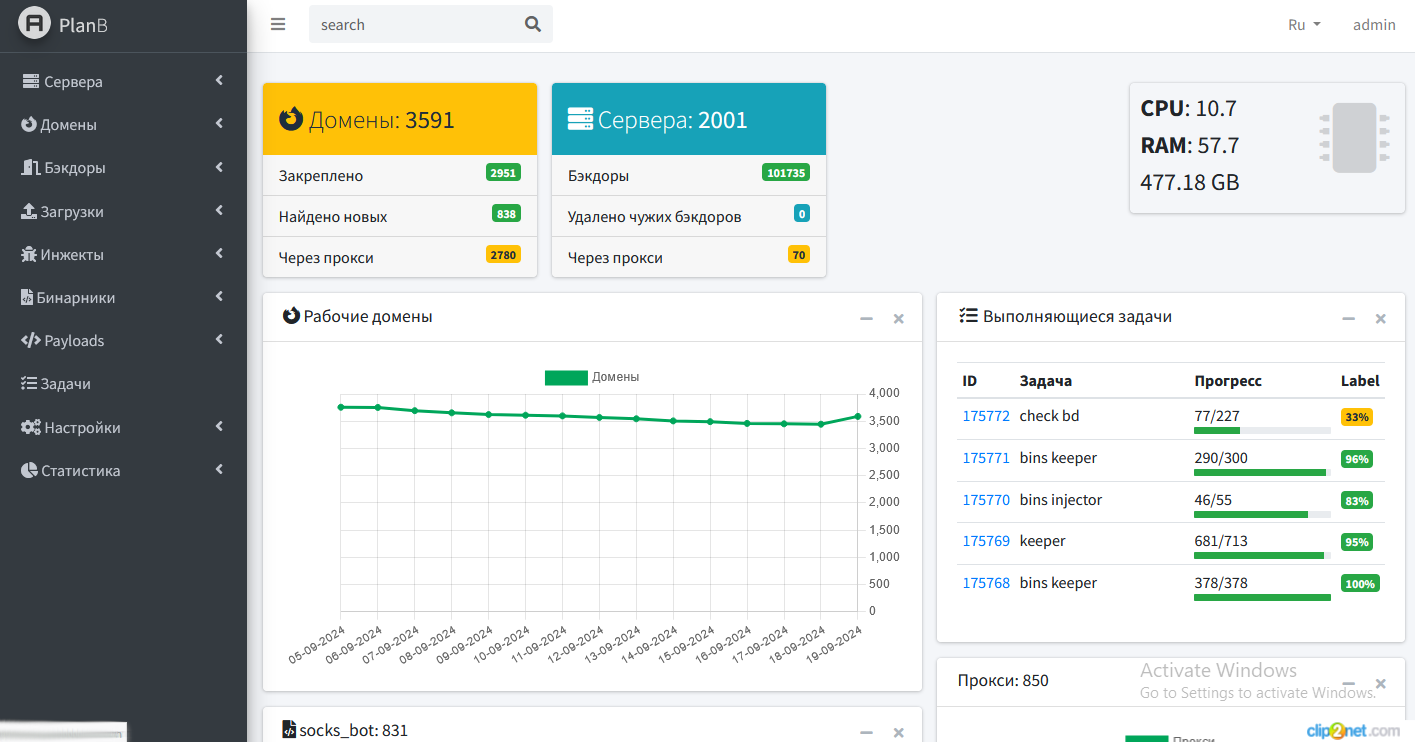
Task: Collapse the Прокси: 850 panel with minus
Action: click(x=1348, y=683)
